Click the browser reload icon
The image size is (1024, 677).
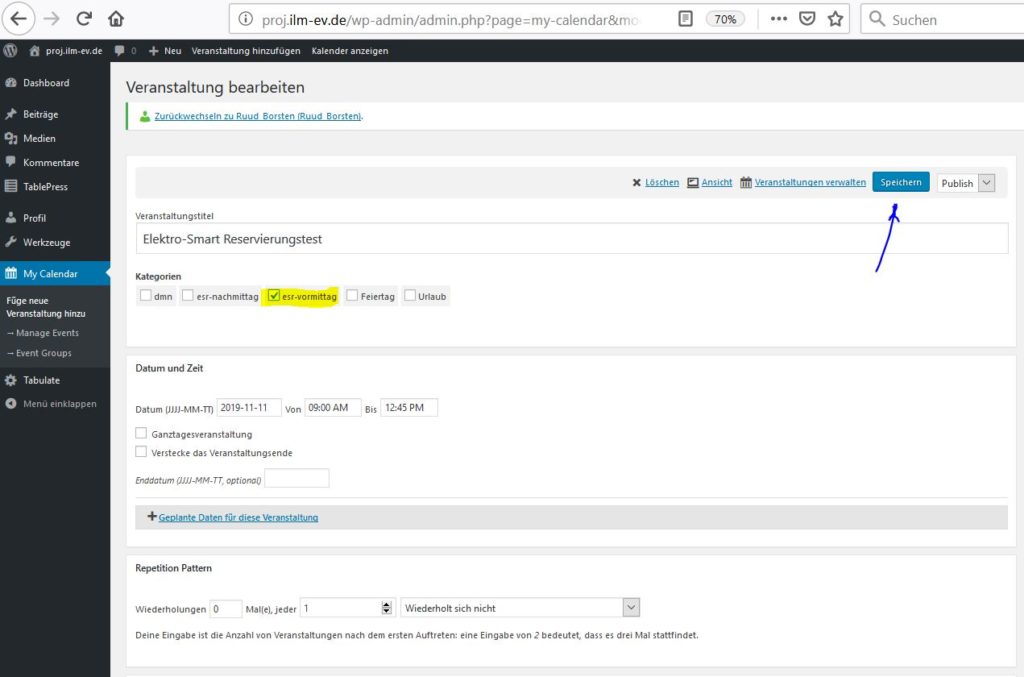pos(84,18)
